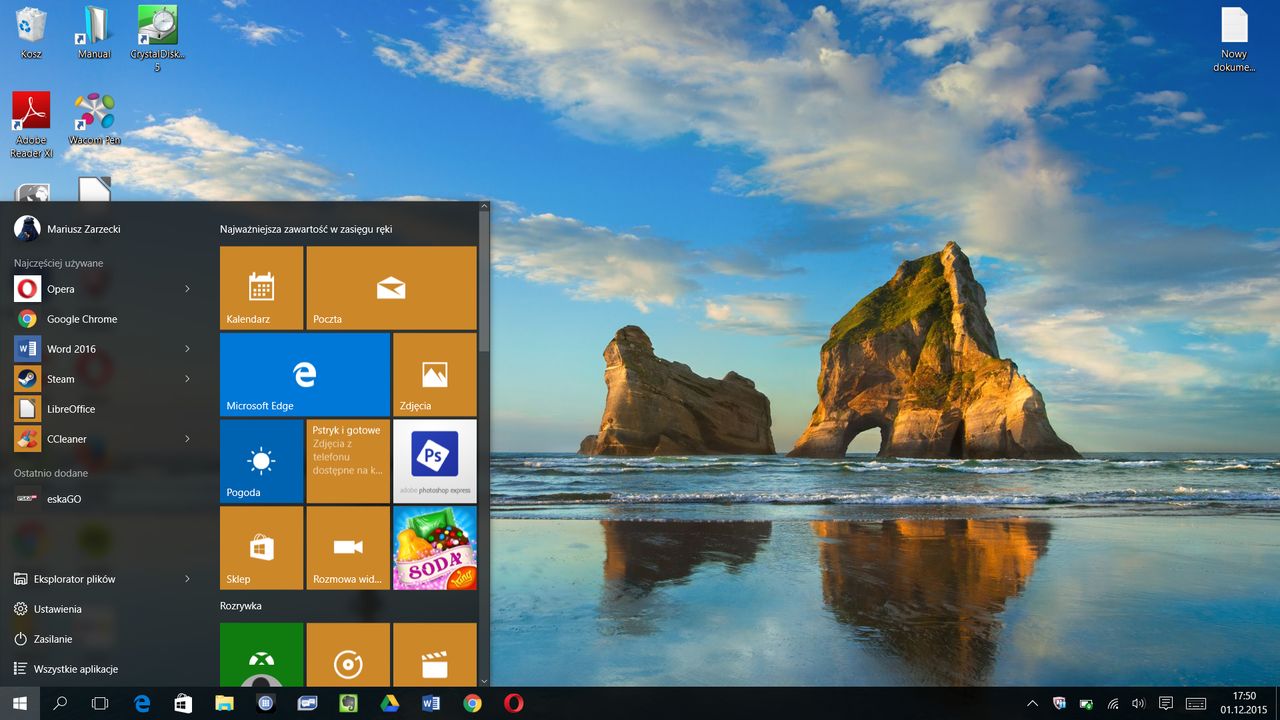Open the Pstryk i gotowe tile
This screenshot has width=1280, height=720.
348,461
